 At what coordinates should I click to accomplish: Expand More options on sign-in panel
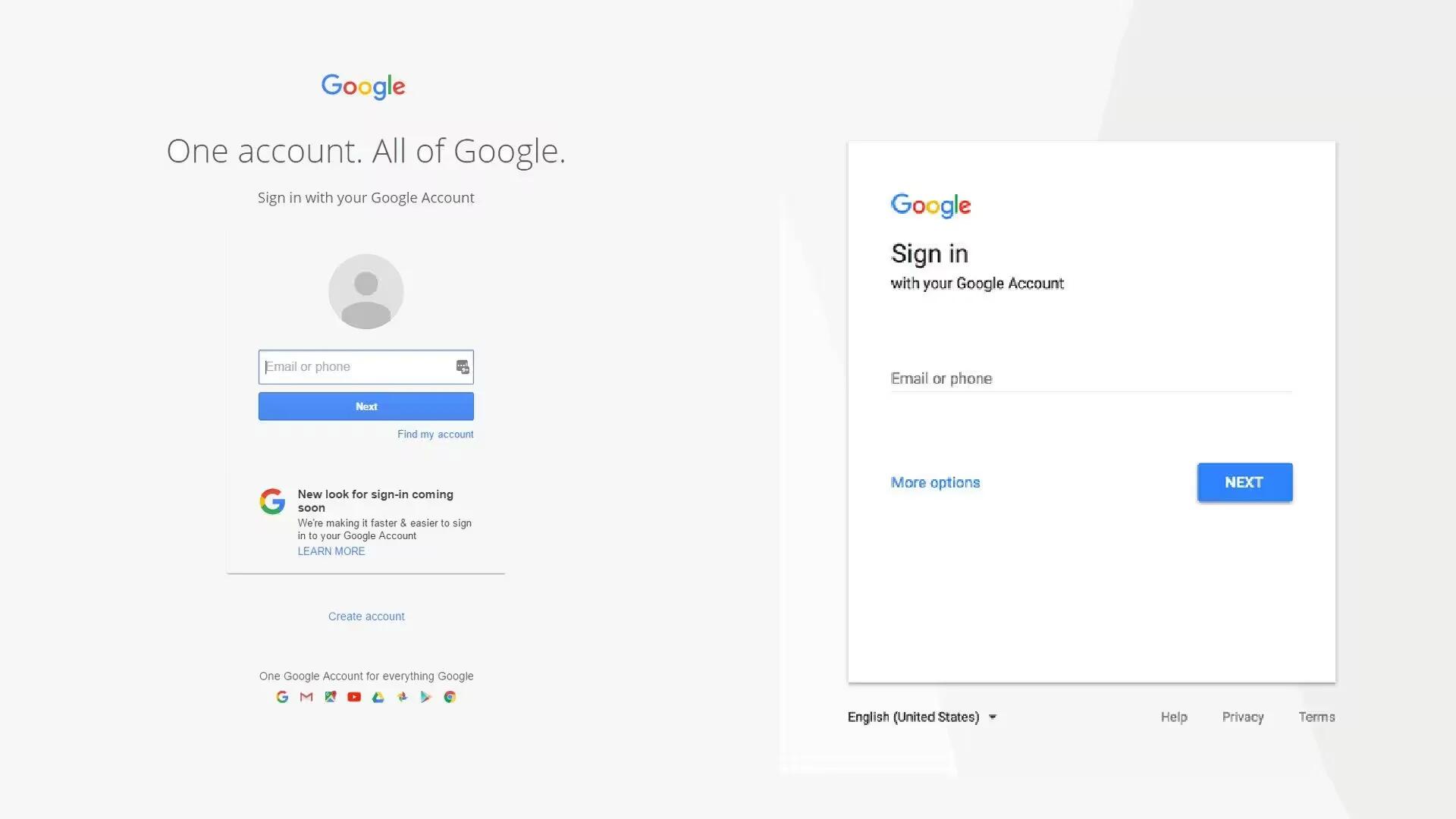pyautogui.click(x=934, y=482)
